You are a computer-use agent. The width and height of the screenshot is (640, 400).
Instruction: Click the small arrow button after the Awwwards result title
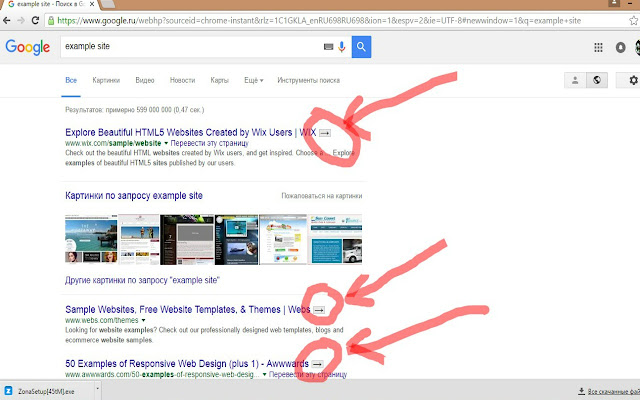click(x=318, y=364)
